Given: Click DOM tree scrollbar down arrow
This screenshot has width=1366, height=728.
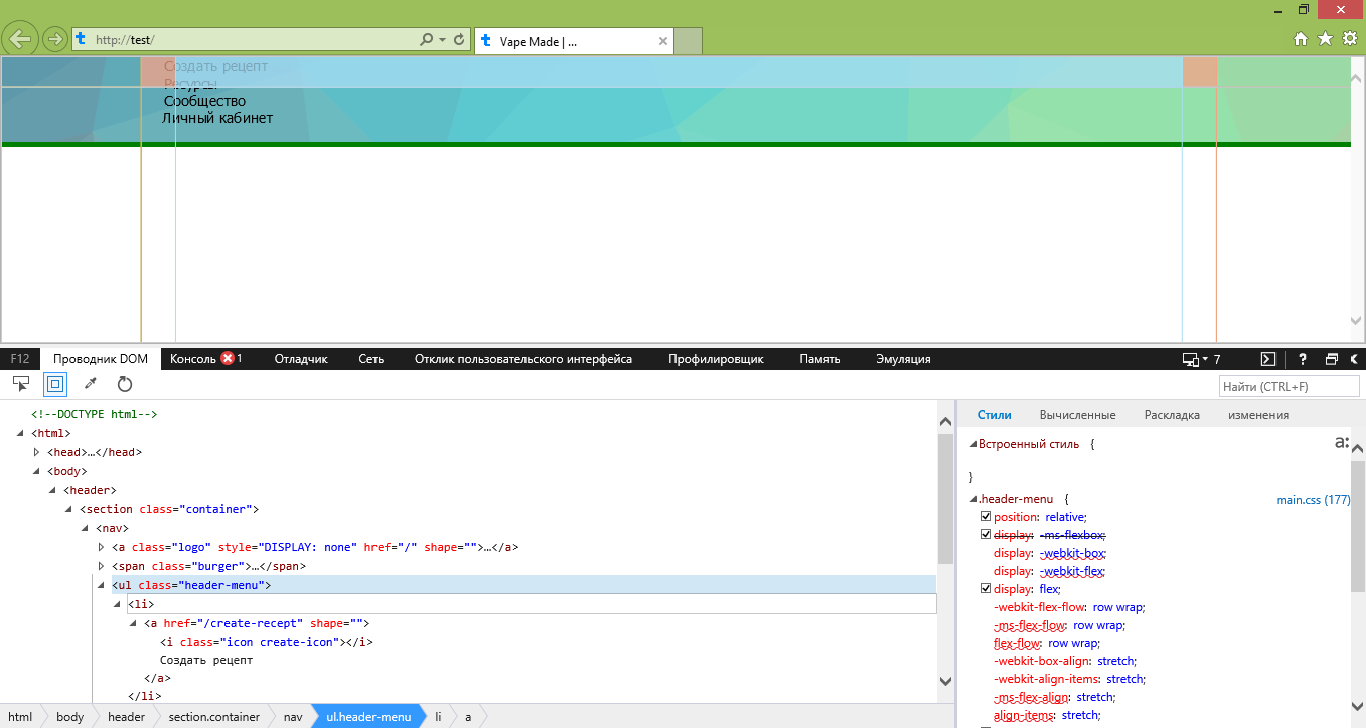Looking at the screenshot, I should pyautogui.click(x=945, y=681).
